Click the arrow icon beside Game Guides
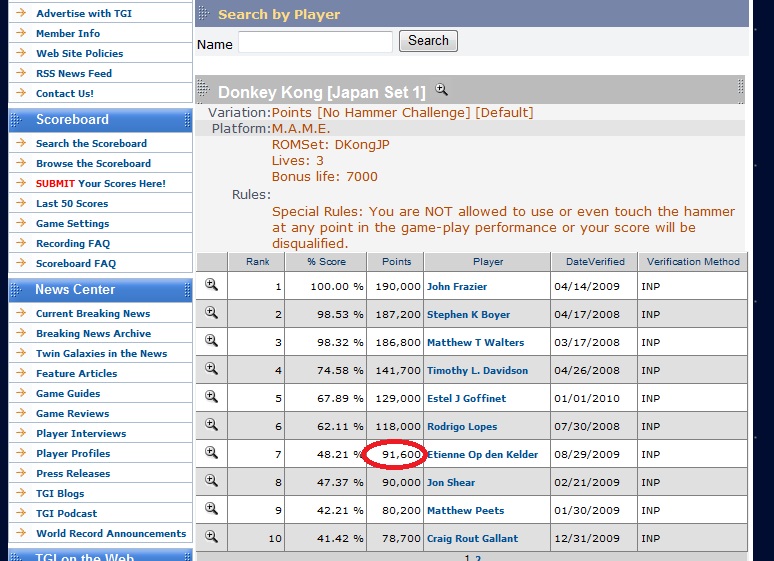Image resolution: width=774 pixels, height=561 pixels. 21,393
